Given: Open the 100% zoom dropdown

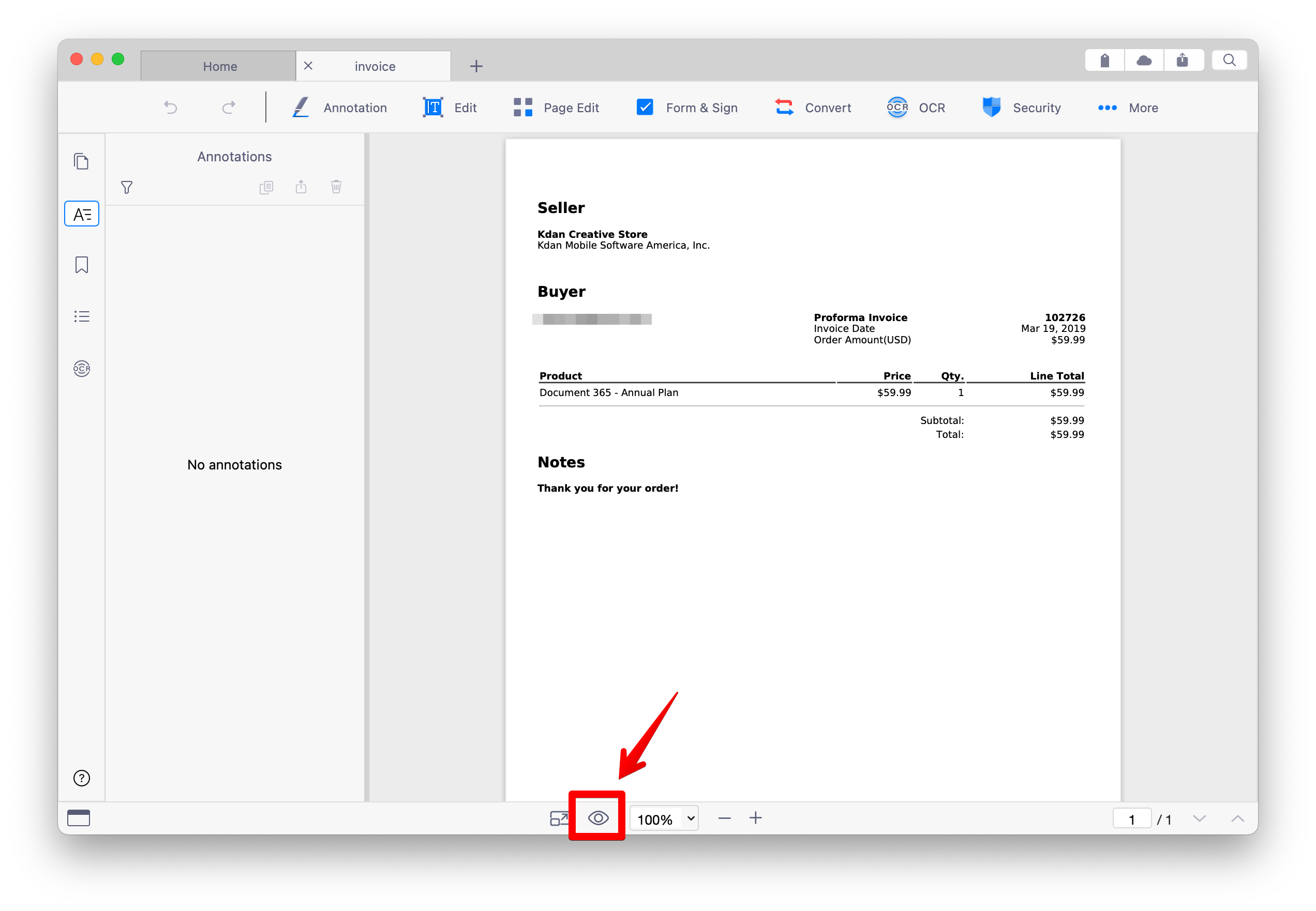Looking at the screenshot, I should point(665,819).
